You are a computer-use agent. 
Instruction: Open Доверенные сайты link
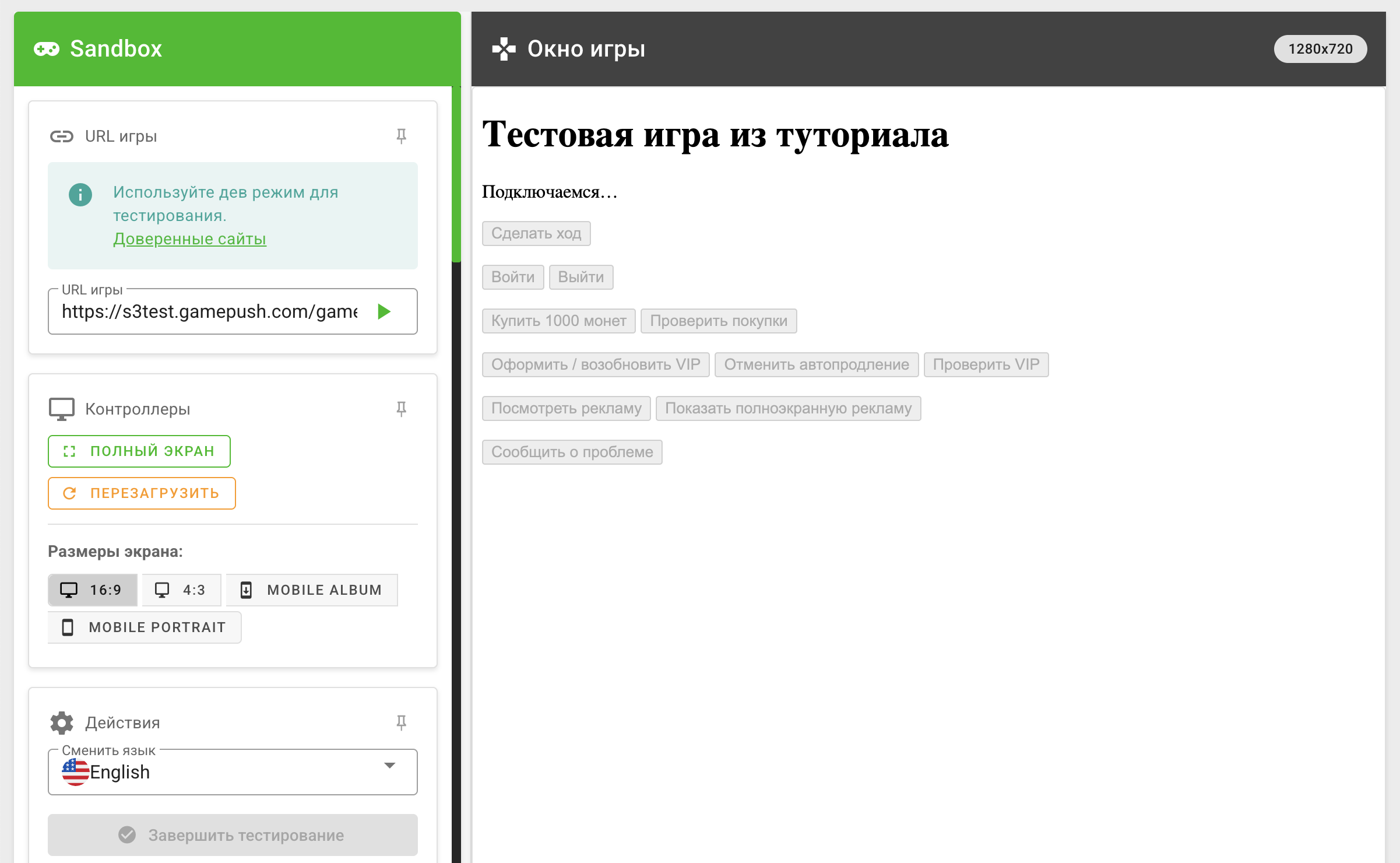pos(189,239)
